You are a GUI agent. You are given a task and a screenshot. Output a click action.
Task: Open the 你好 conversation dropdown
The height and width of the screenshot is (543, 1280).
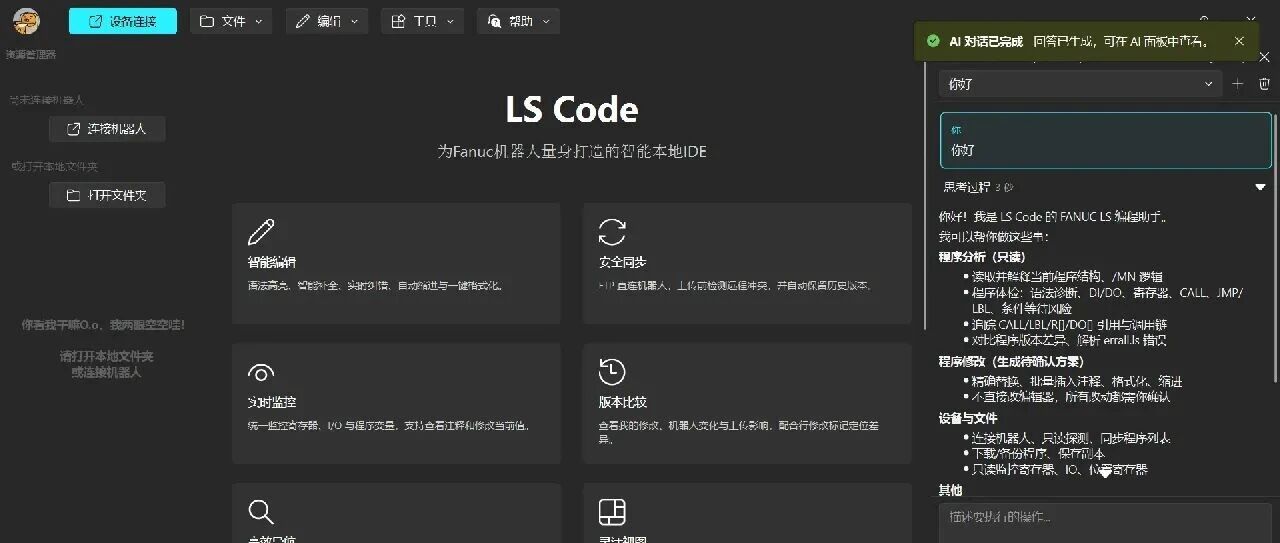(1080, 84)
